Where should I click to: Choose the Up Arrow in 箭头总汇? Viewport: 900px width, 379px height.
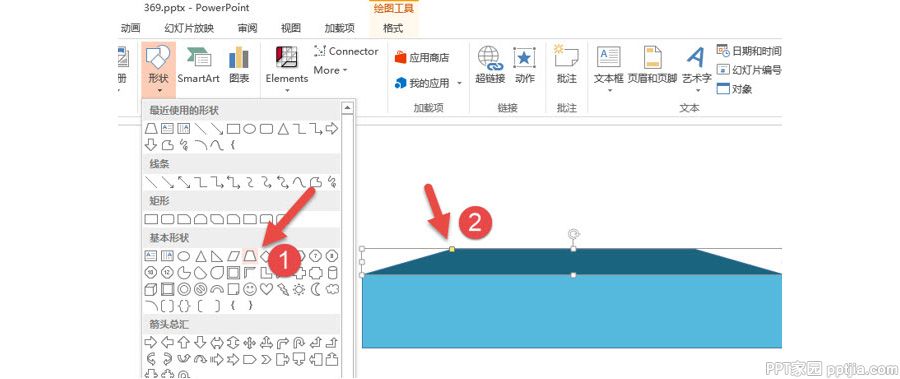click(x=184, y=343)
